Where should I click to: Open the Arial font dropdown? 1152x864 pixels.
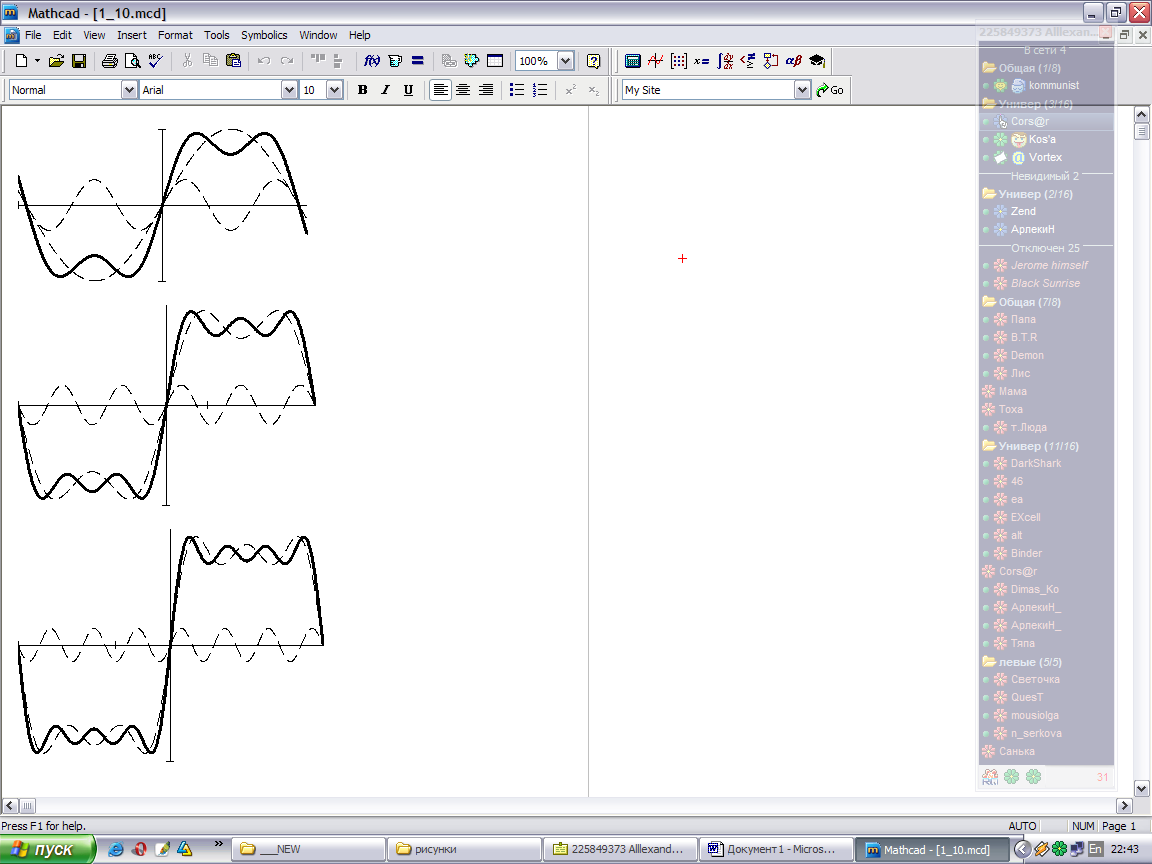pyautogui.click(x=290, y=90)
